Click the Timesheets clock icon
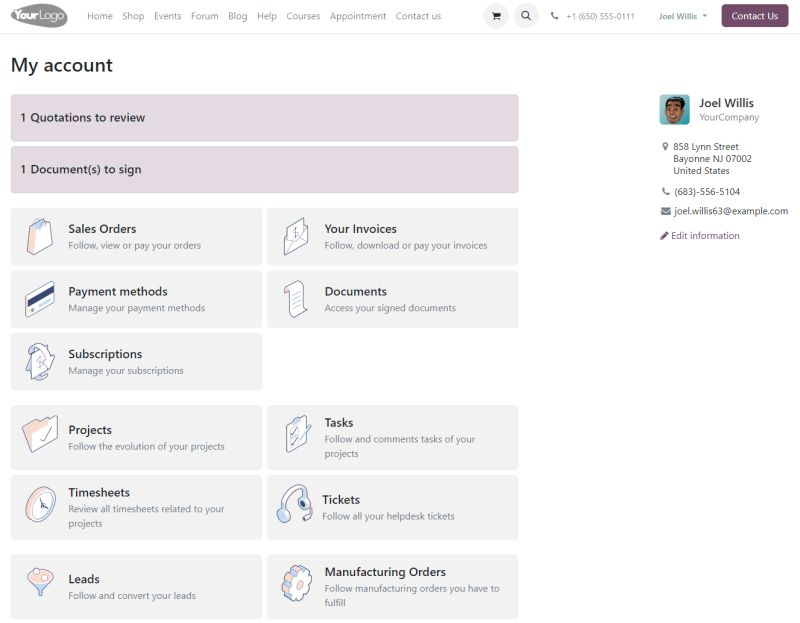The width and height of the screenshot is (800, 623). pyautogui.click(x=40, y=504)
